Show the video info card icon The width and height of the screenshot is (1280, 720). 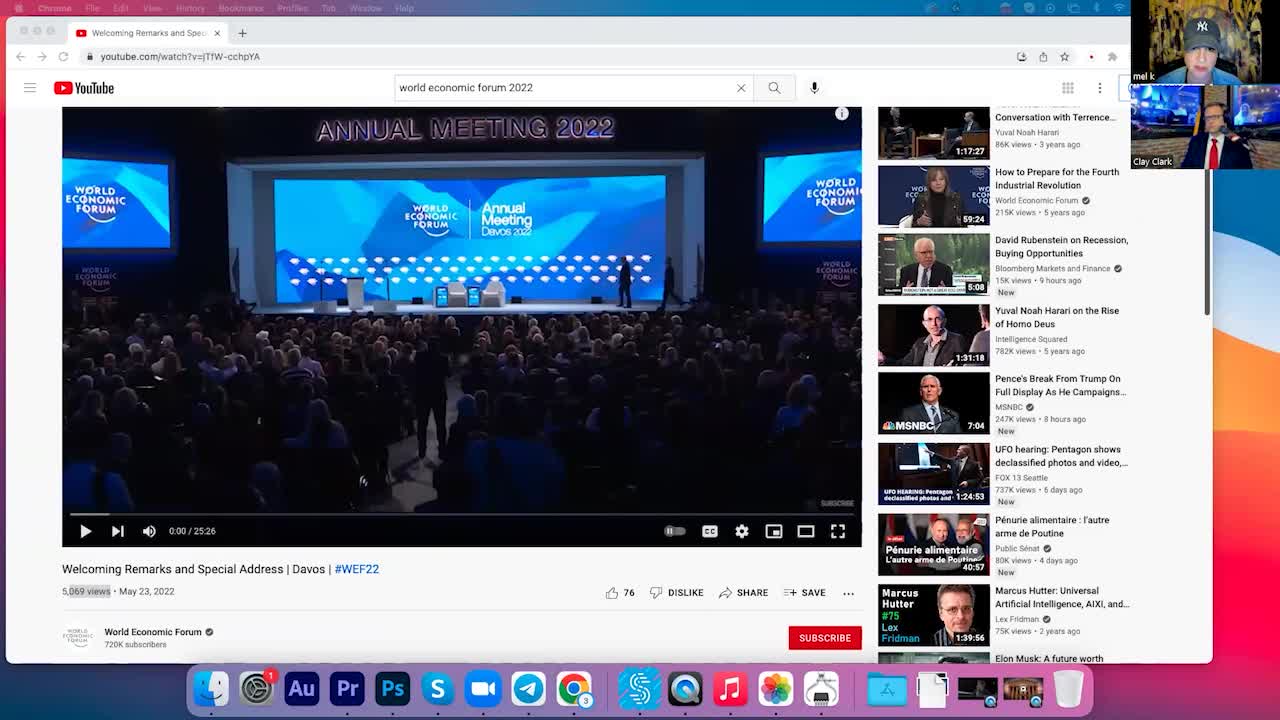842,114
